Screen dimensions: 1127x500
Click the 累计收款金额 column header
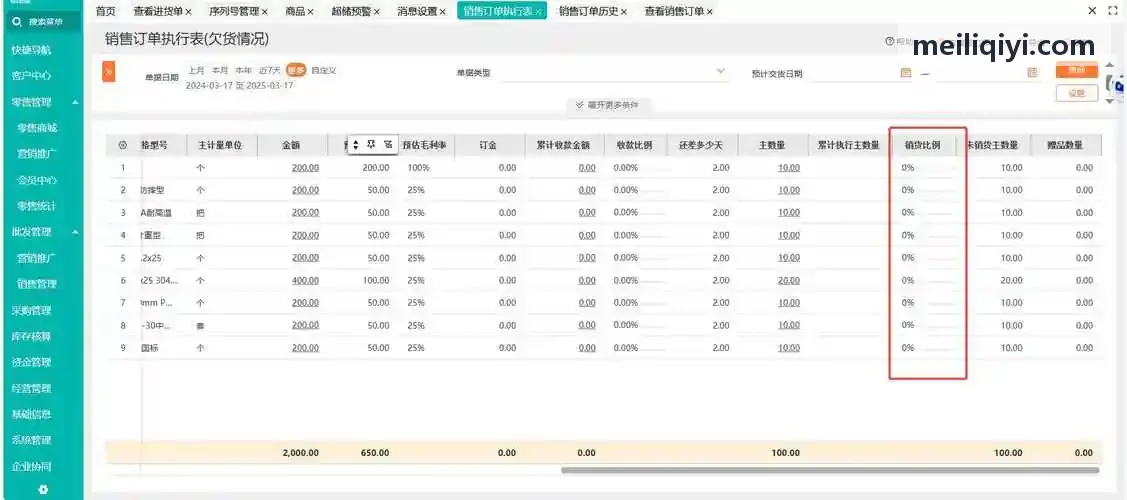(563, 145)
